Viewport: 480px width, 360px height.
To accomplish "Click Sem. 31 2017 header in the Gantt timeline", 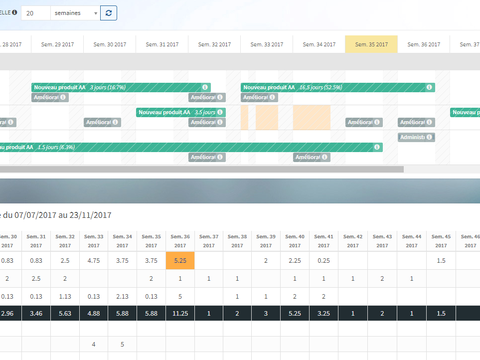I will click(162, 44).
